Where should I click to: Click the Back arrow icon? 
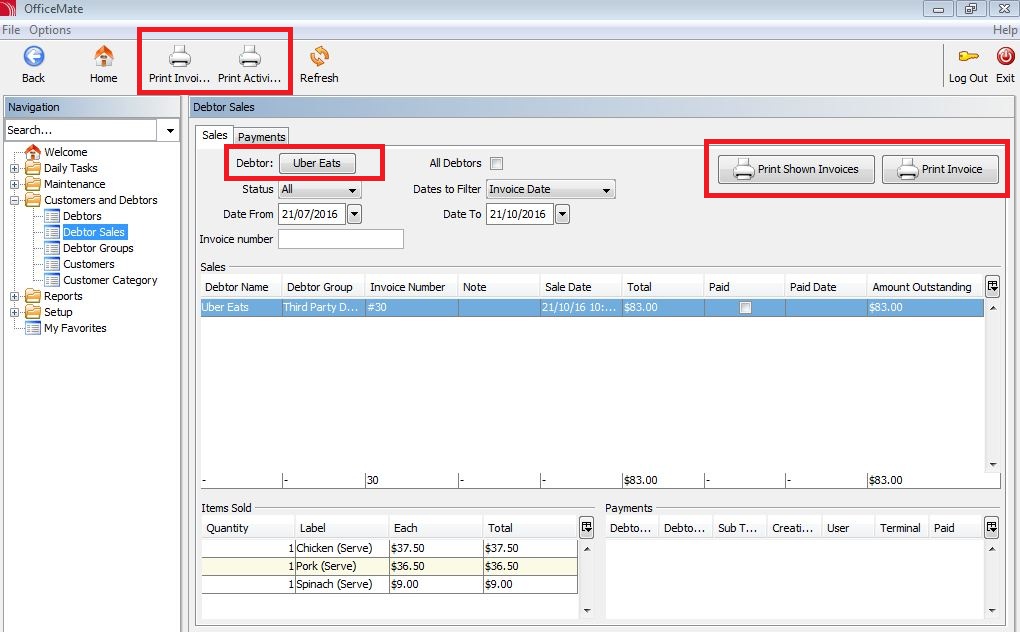click(x=34, y=57)
